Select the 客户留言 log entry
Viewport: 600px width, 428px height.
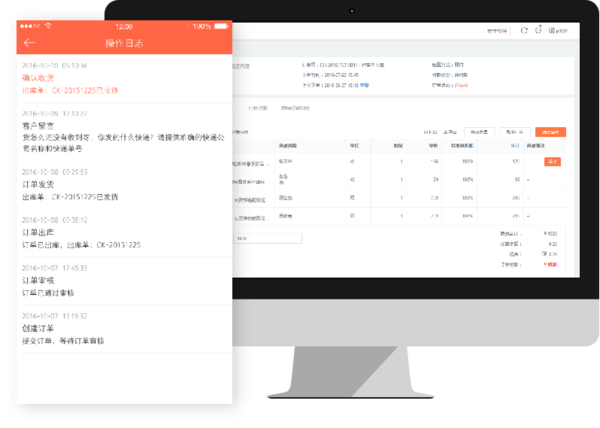(124, 131)
